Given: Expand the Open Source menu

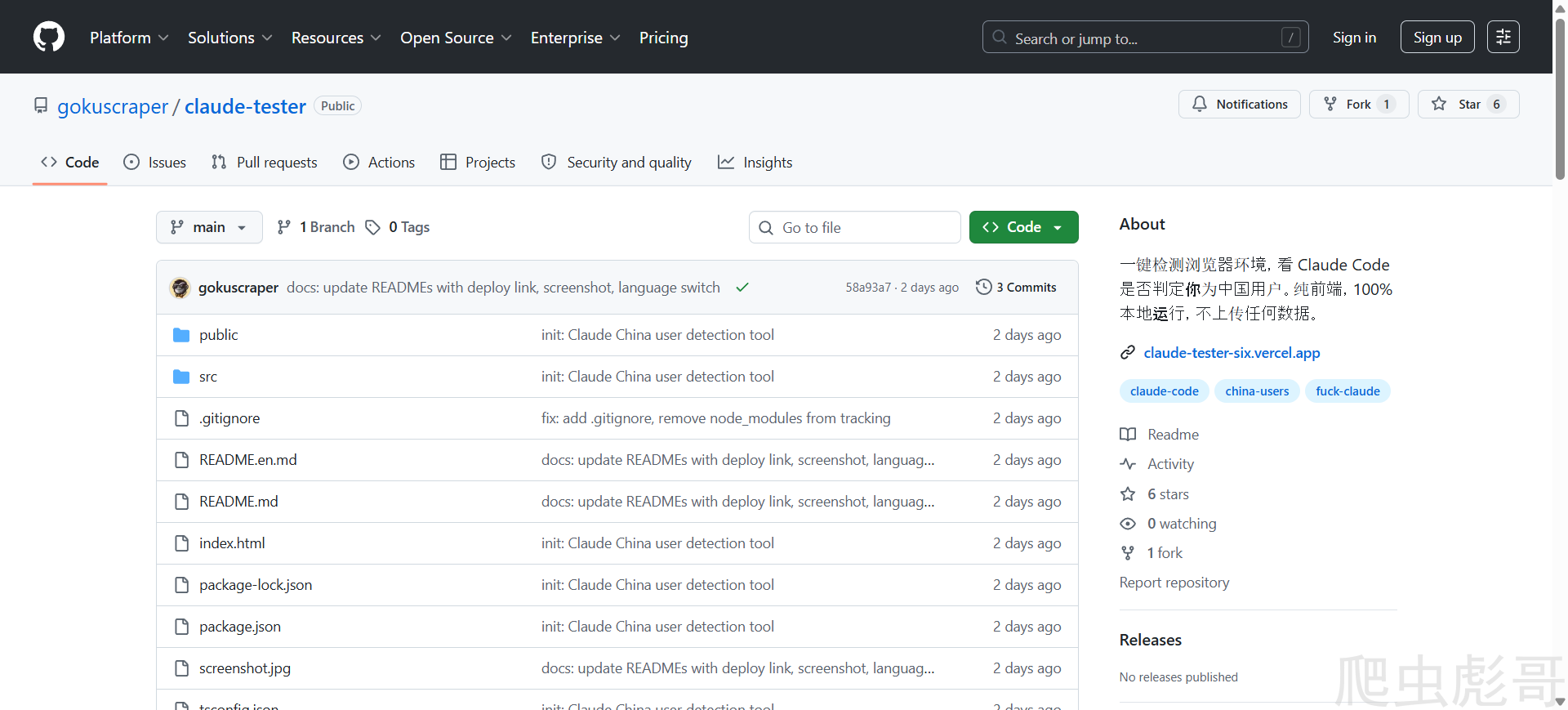Looking at the screenshot, I should [456, 38].
